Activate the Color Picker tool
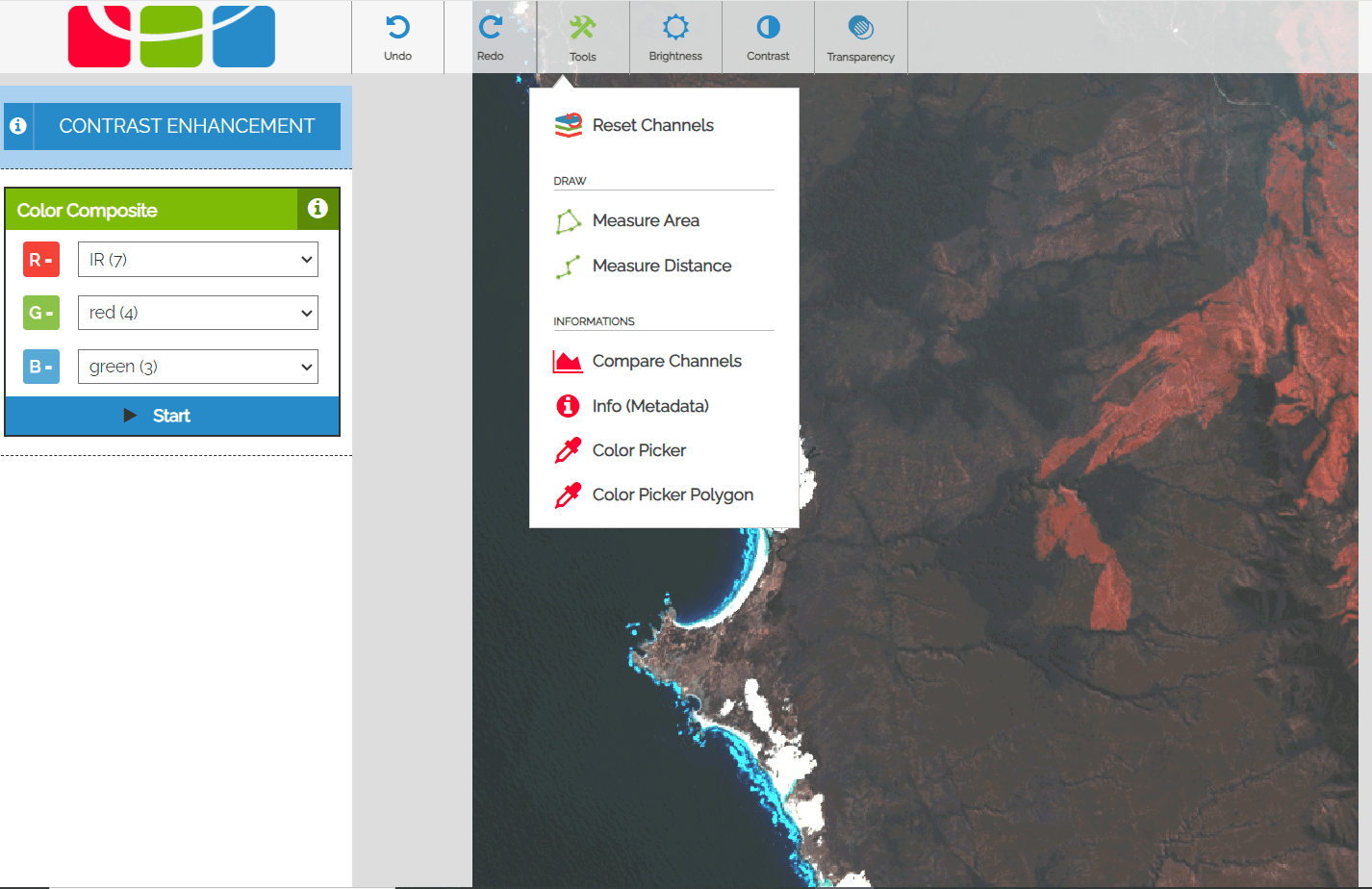 tap(639, 450)
